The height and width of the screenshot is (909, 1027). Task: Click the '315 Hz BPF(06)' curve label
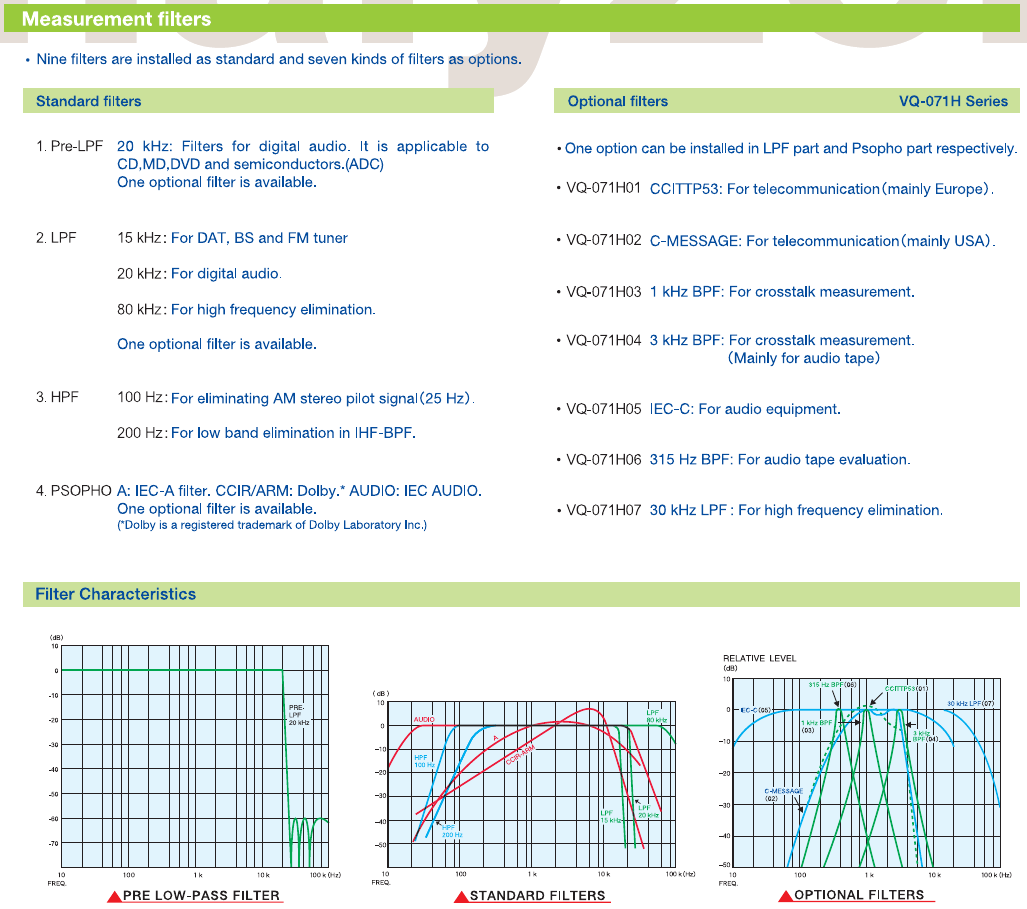click(x=832, y=685)
